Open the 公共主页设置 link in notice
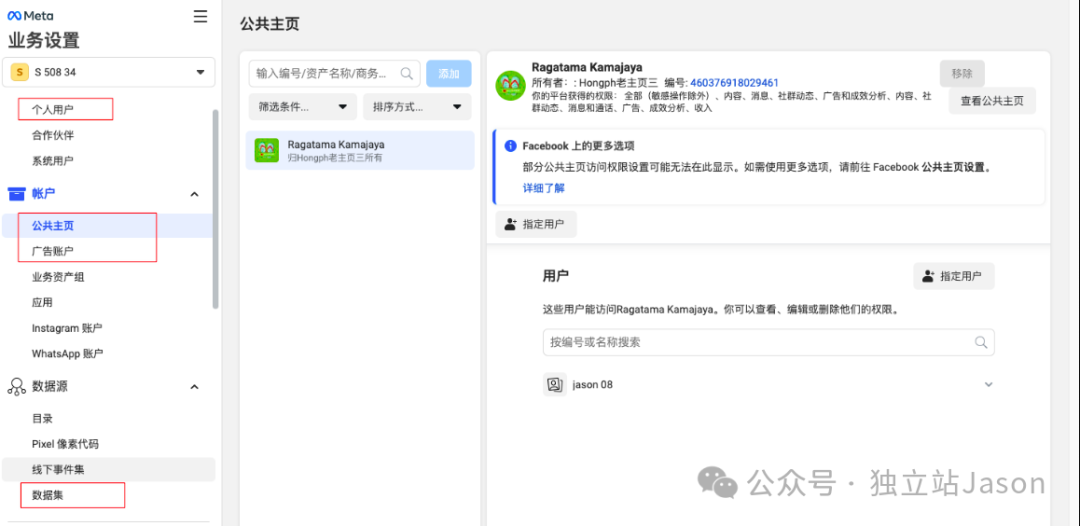 pyautogui.click(x=953, y=167)
